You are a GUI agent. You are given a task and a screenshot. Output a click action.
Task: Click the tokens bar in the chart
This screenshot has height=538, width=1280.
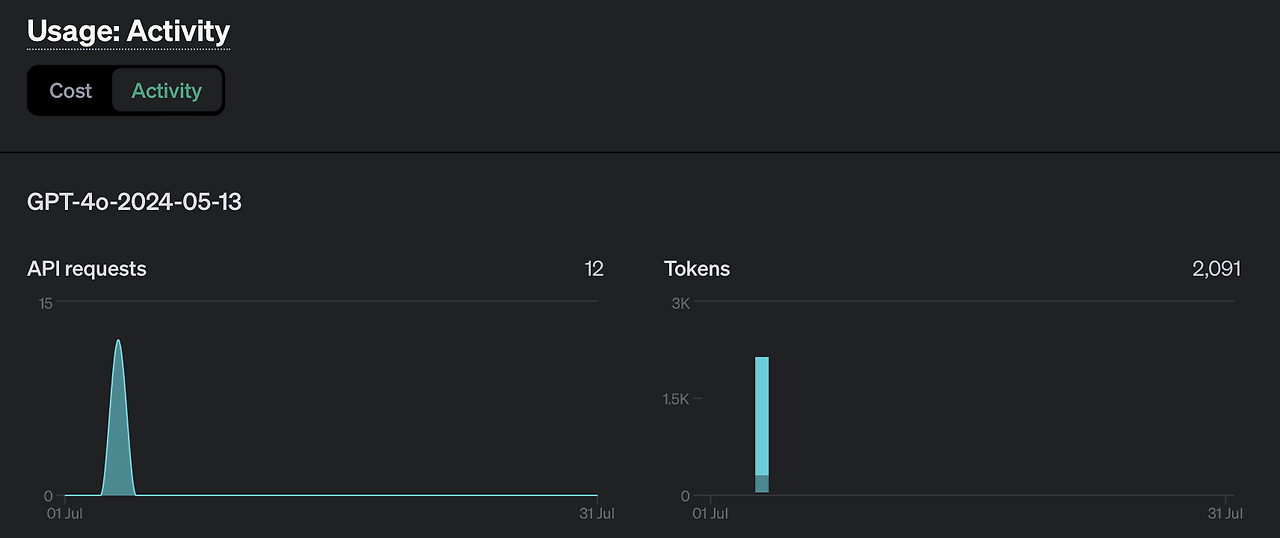tap(762, 424)
